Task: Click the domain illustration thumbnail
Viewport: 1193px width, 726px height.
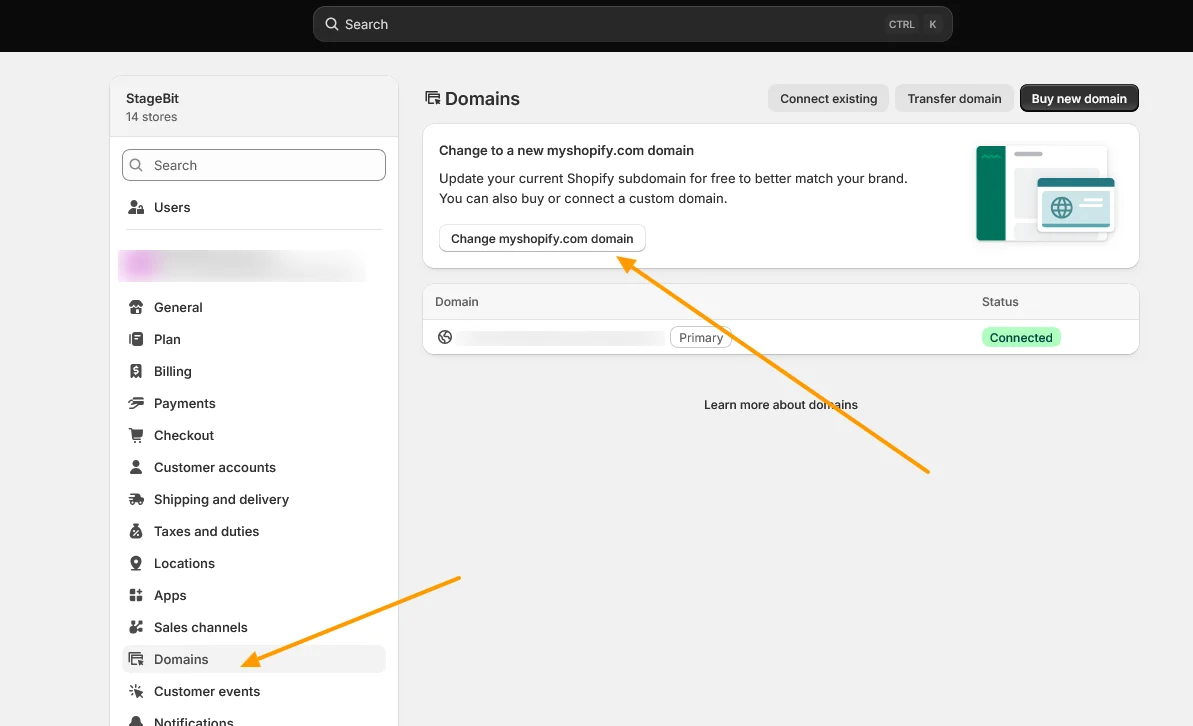Action: pos(1045,193)
